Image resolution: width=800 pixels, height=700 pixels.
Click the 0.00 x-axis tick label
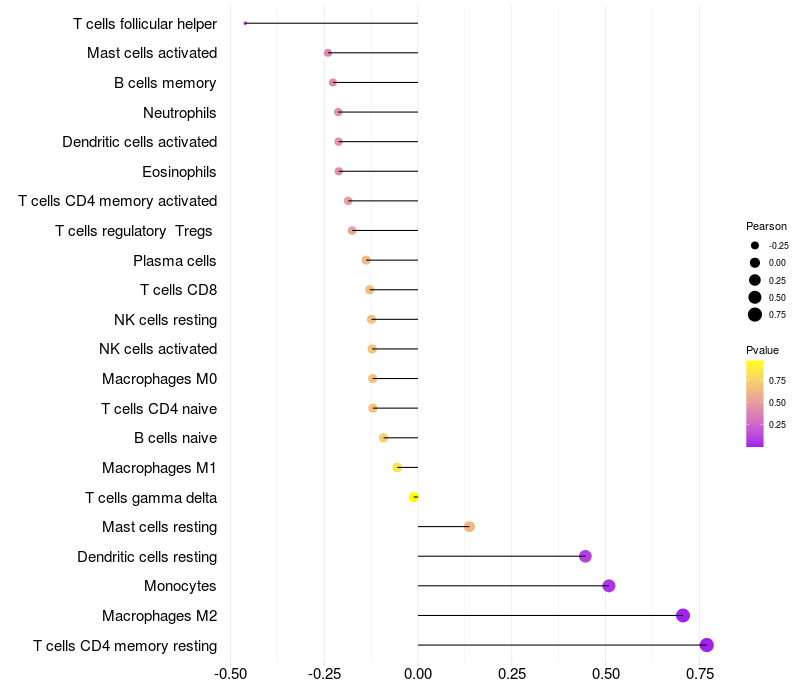click(x=418, y=674)
